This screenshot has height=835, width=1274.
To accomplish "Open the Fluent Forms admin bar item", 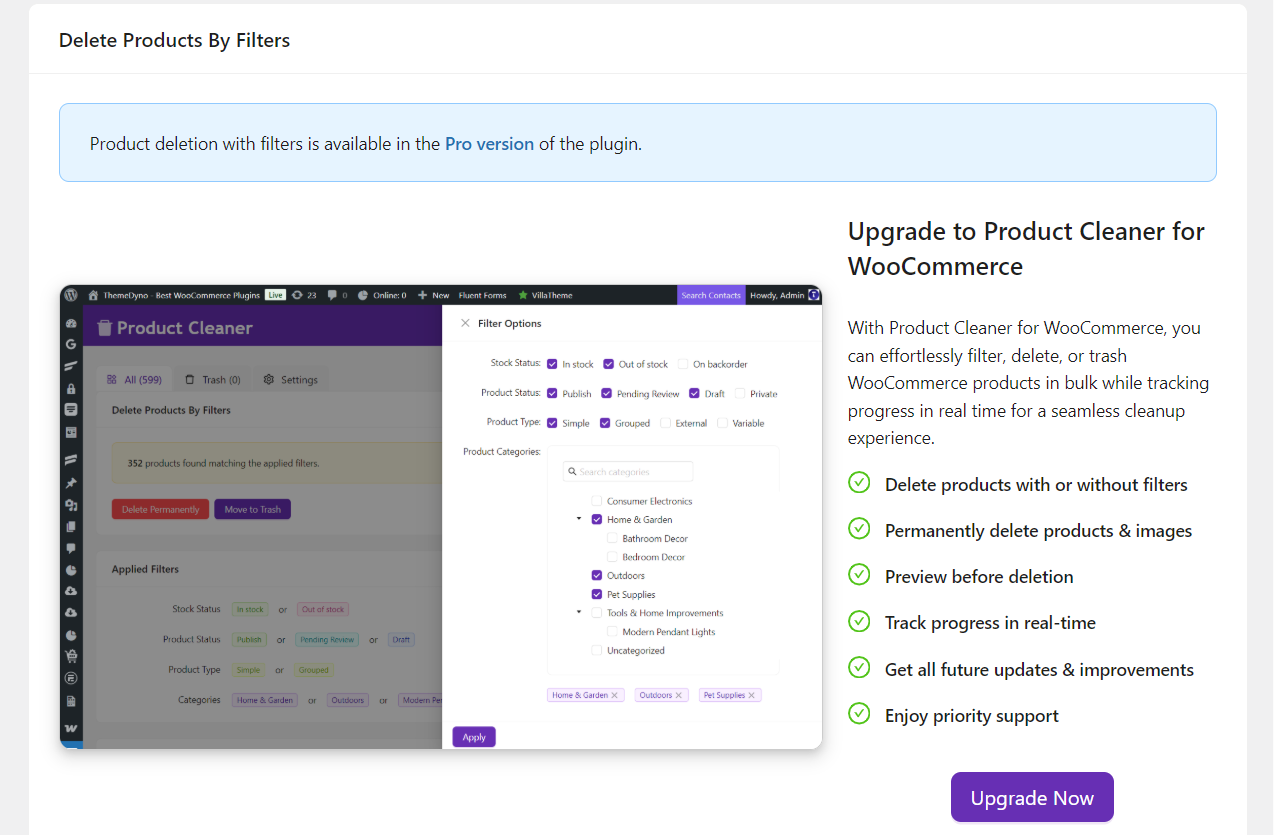I will pyautogui.click(x=482, y=295).
